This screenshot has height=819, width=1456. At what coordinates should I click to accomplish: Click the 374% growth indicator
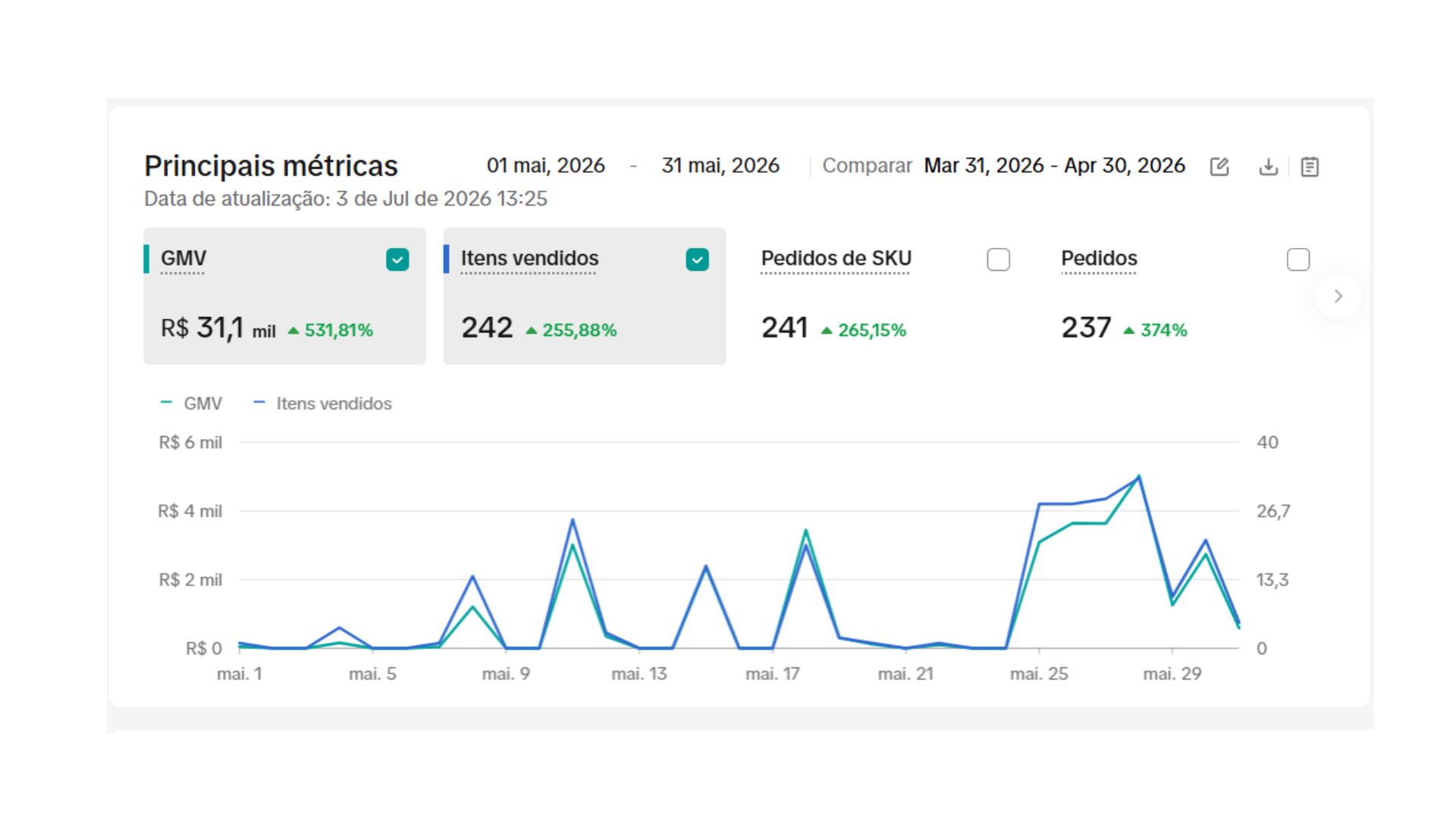coord(1155,331)
